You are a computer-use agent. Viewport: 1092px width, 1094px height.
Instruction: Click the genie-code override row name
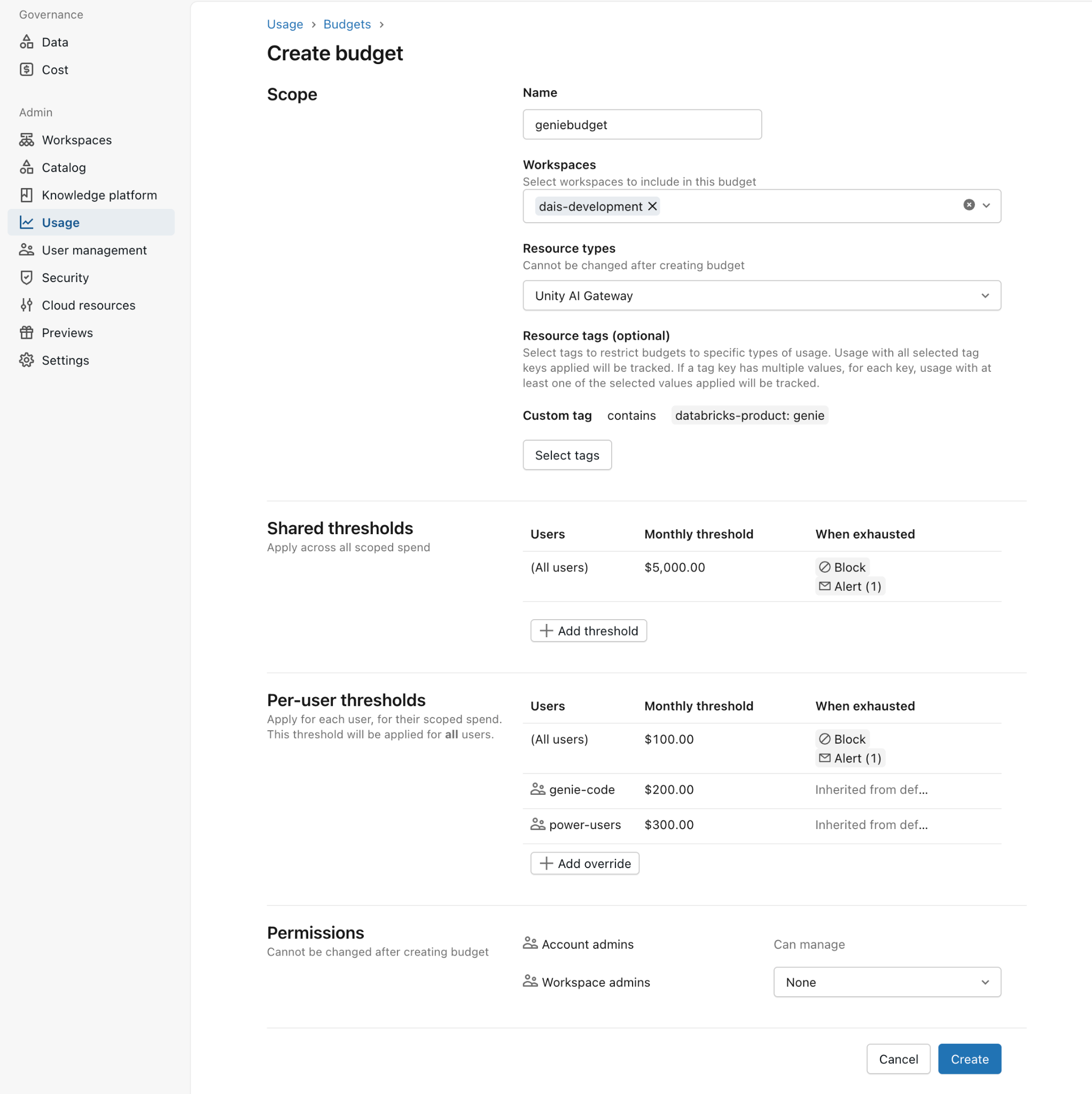[582, 790]
